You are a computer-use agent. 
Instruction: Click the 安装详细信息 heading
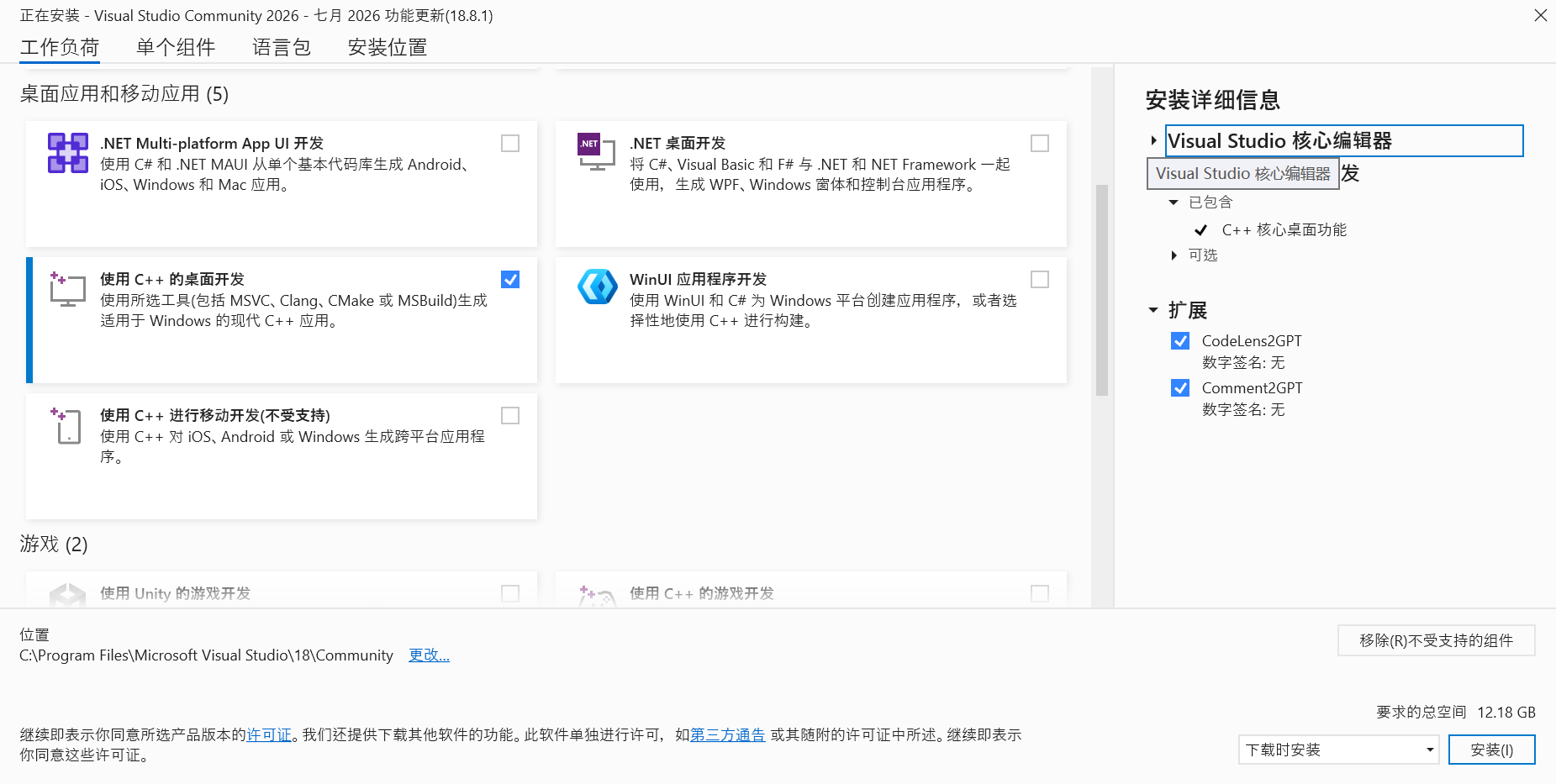pyautogui.click(x=1212, y=101)
